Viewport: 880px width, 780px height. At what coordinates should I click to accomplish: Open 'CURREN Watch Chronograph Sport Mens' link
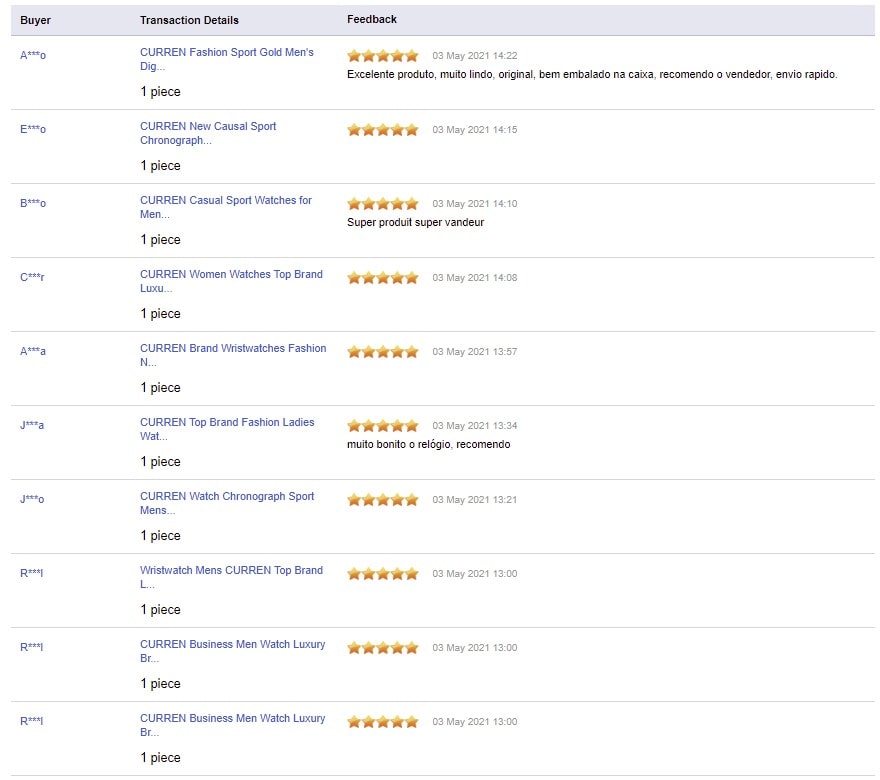(227, 497)
